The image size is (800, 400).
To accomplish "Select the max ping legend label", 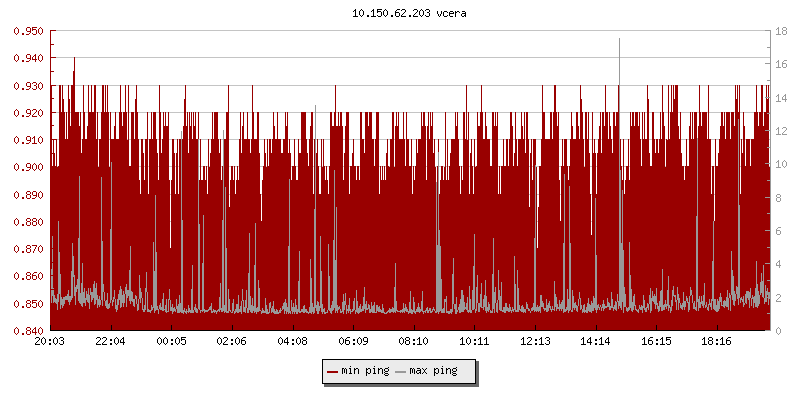I will 433,372.
